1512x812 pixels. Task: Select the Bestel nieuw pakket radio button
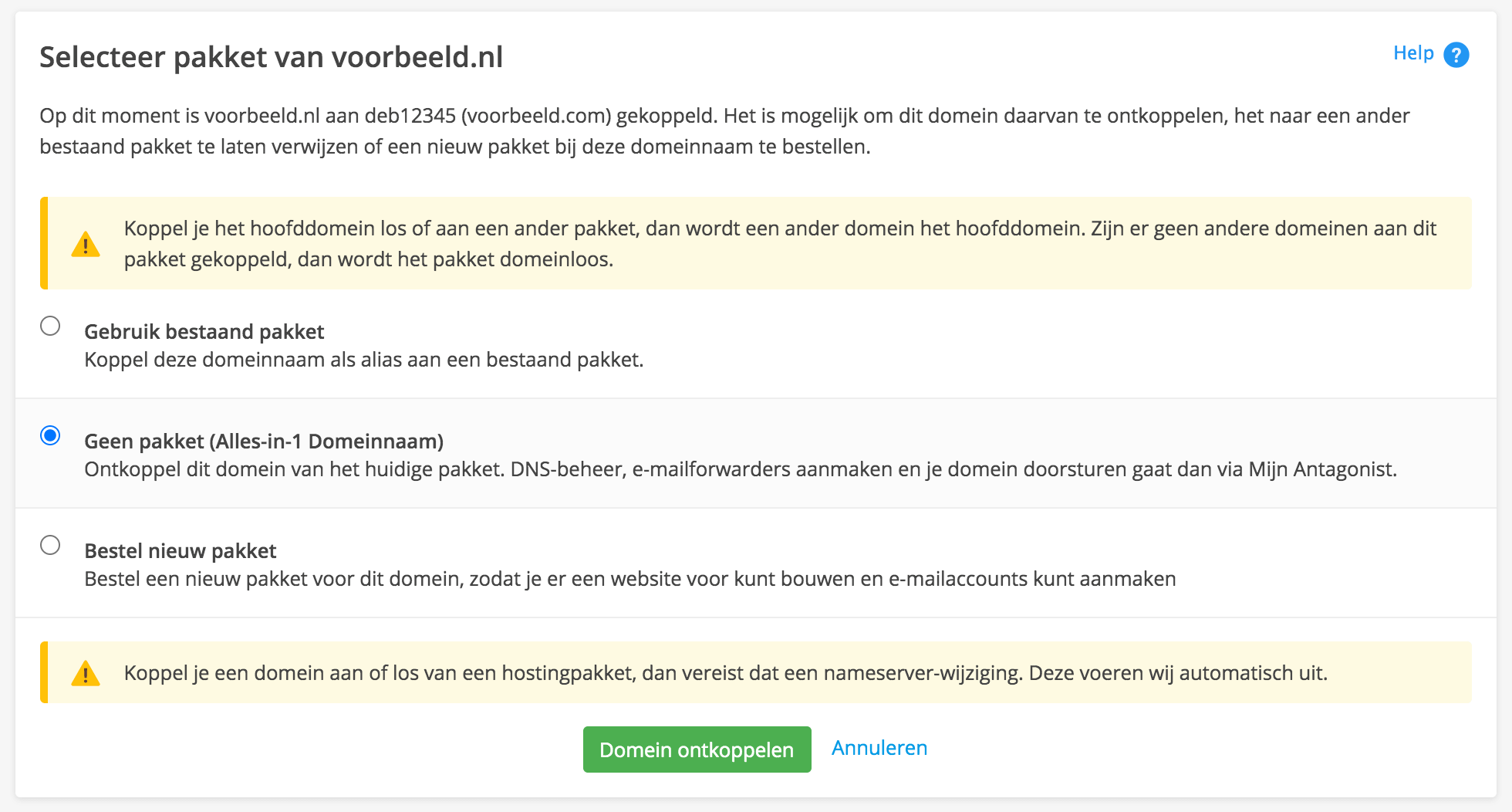[50, 545]
